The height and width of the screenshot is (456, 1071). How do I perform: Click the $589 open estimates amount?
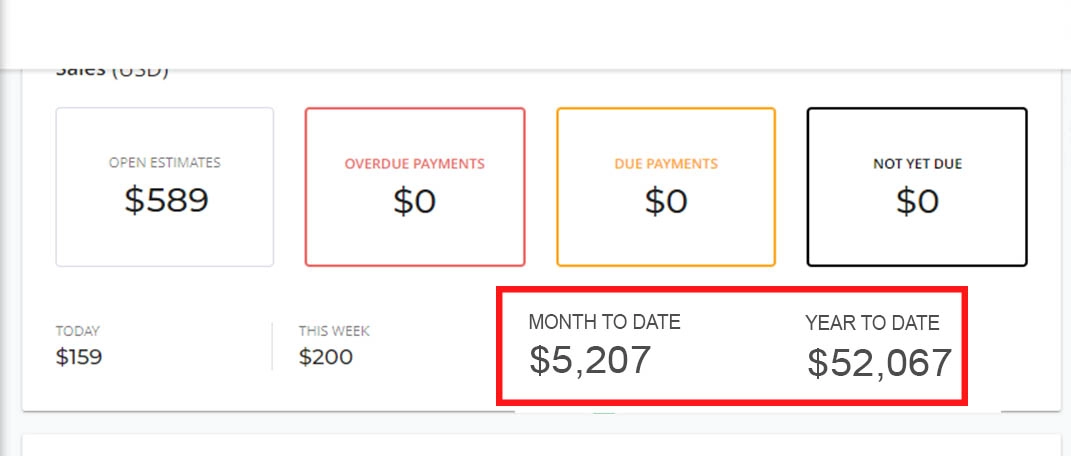(x=166, y=200)
